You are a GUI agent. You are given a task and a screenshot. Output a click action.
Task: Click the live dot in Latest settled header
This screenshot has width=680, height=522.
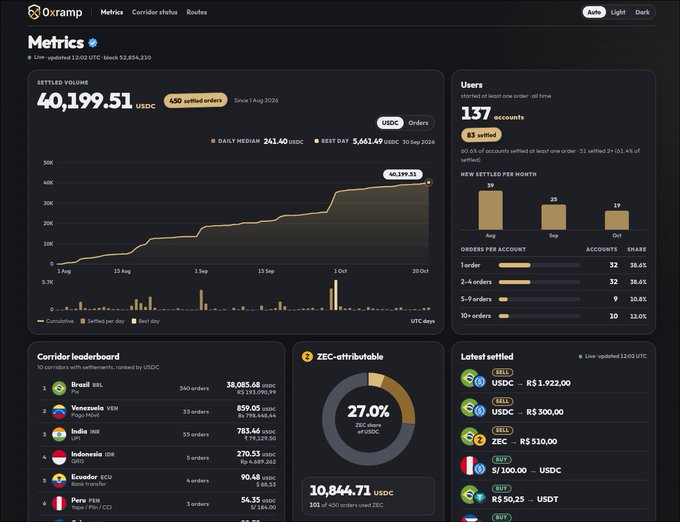tap(580, 356)
